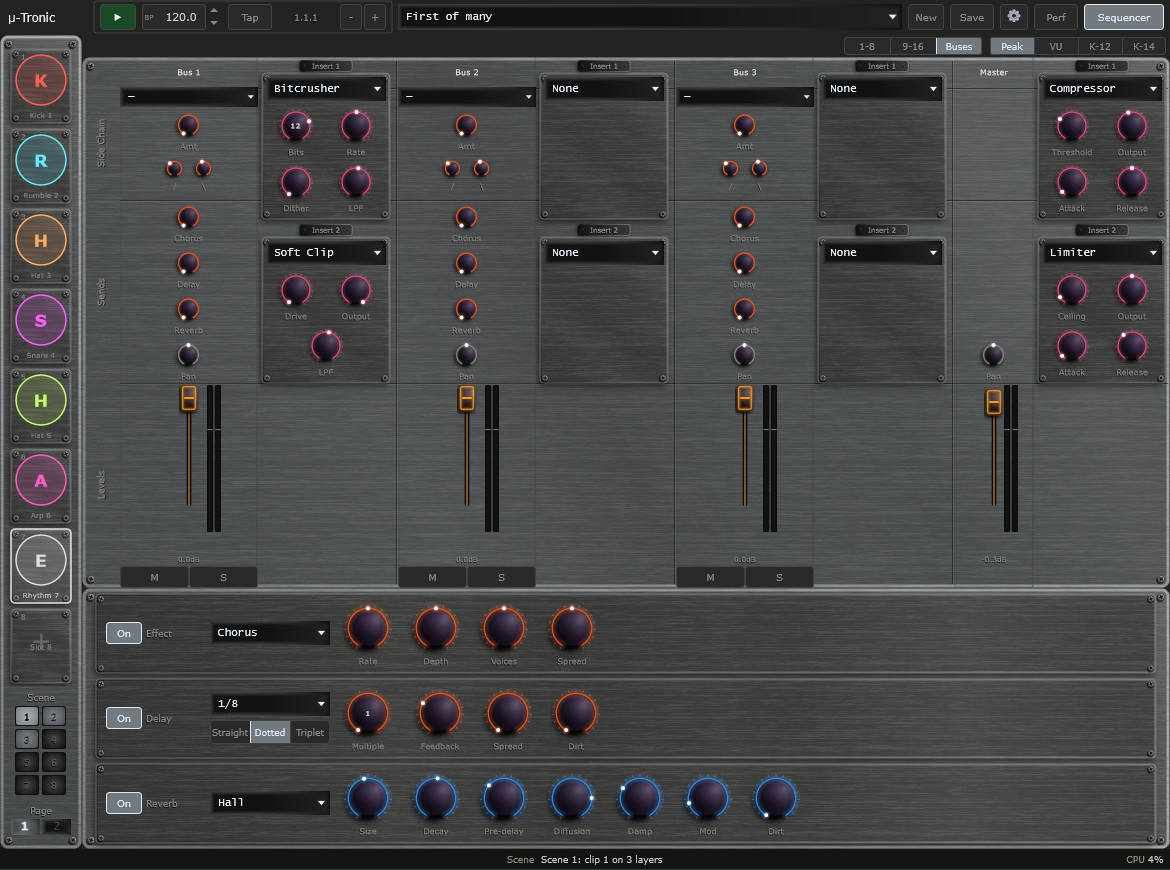Click the Chorus effect Voices knob
This screenshot has width=1170, height=870.
(504, 628)
